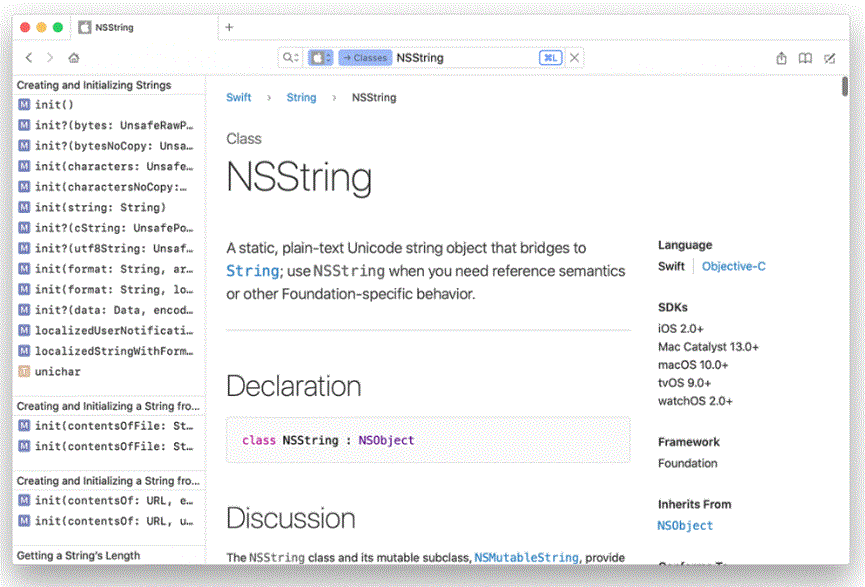Open the share menu icon
Viewport: 865px width, 587px height.
pos(781,58)
